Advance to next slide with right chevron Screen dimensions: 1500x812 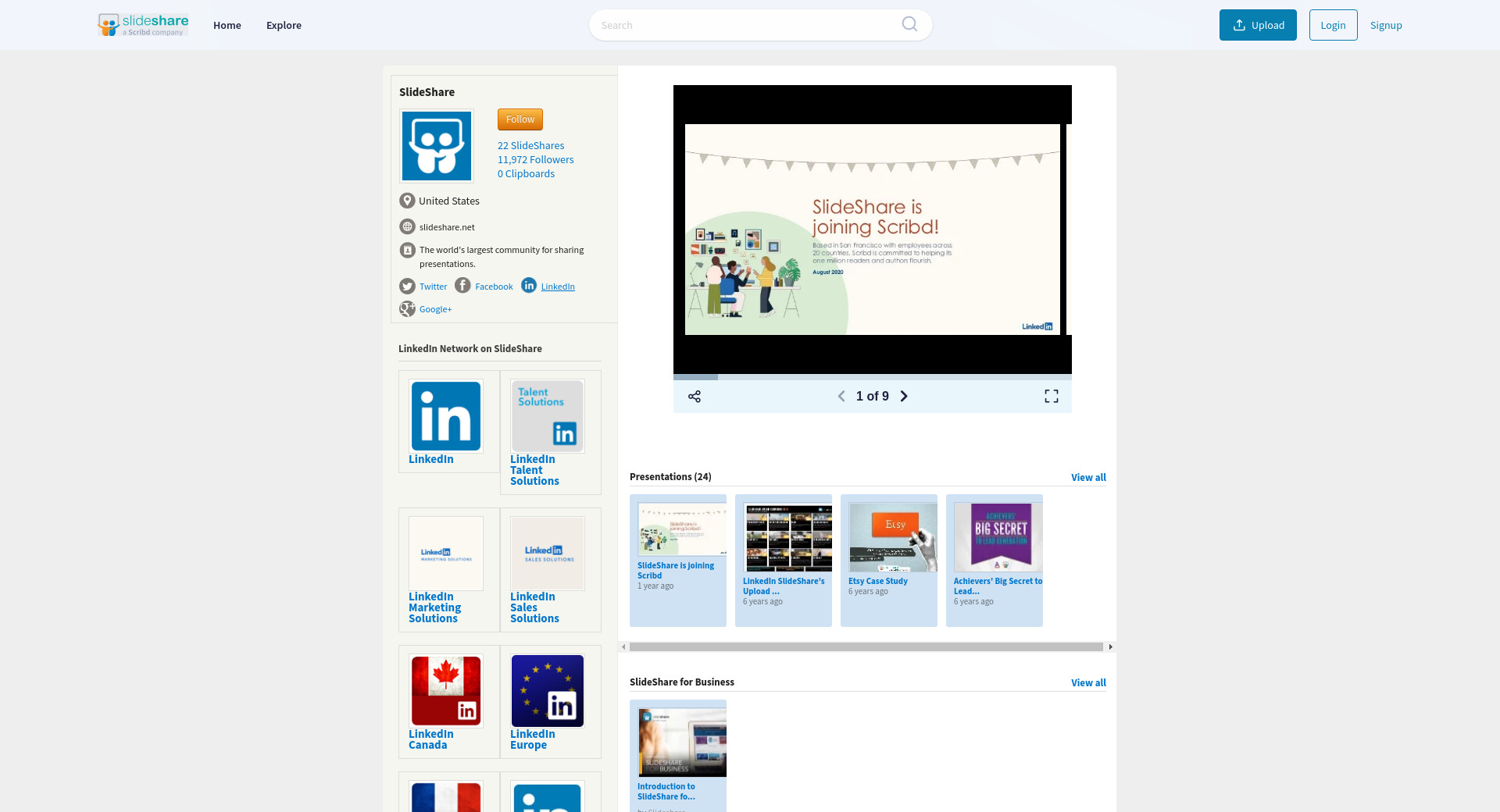tap(904, 397)
